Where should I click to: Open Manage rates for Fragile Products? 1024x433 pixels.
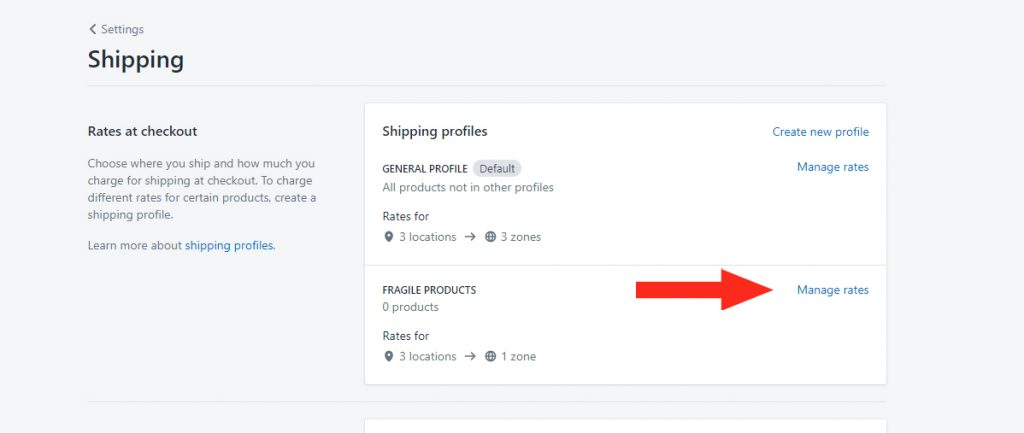click(x=832, y=290)
